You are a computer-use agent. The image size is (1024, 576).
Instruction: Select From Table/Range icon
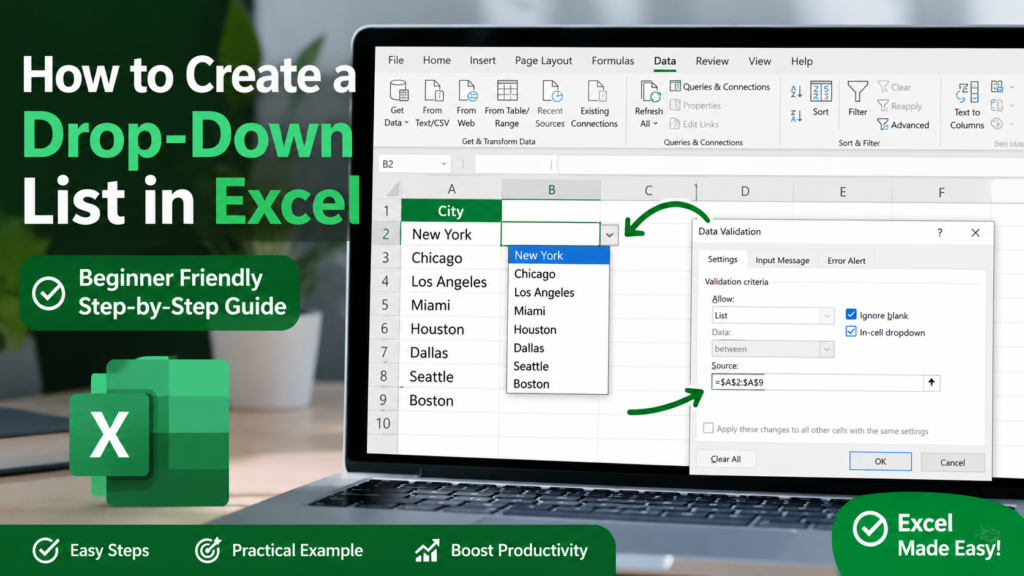pos(507,91)
